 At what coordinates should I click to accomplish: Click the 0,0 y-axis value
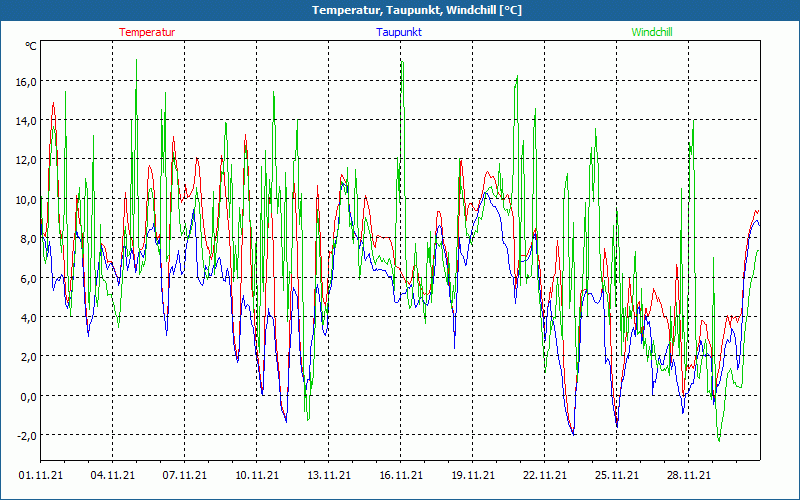click(29, 396)
